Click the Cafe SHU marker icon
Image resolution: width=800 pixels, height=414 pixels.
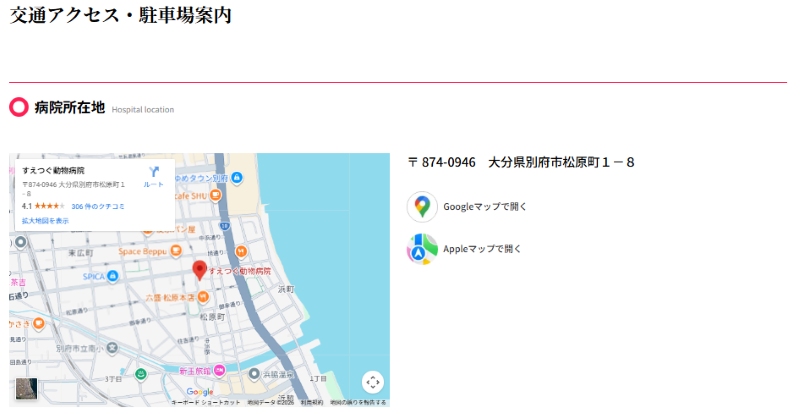[216, 196]
